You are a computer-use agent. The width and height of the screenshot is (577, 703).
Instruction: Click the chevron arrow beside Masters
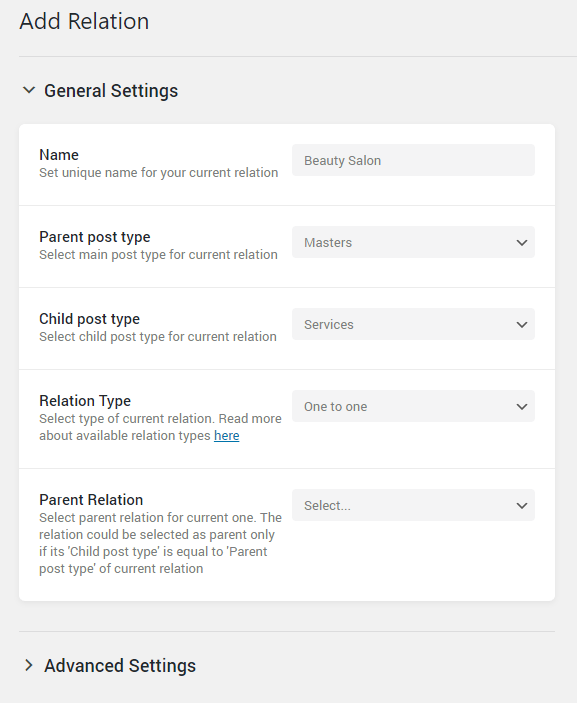[x=522, y=243]
